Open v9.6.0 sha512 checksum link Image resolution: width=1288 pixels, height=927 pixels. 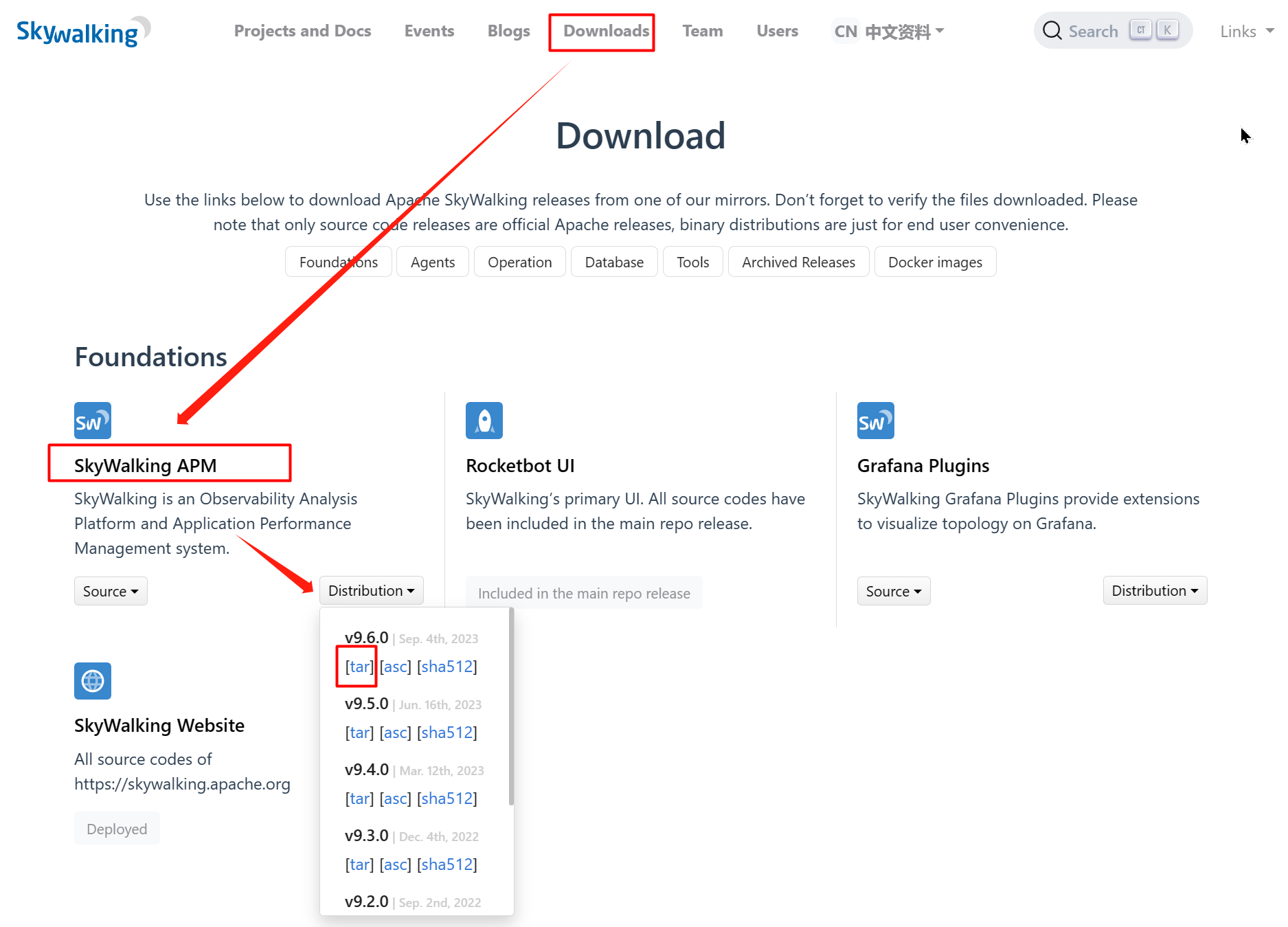(x=447, y=667)
